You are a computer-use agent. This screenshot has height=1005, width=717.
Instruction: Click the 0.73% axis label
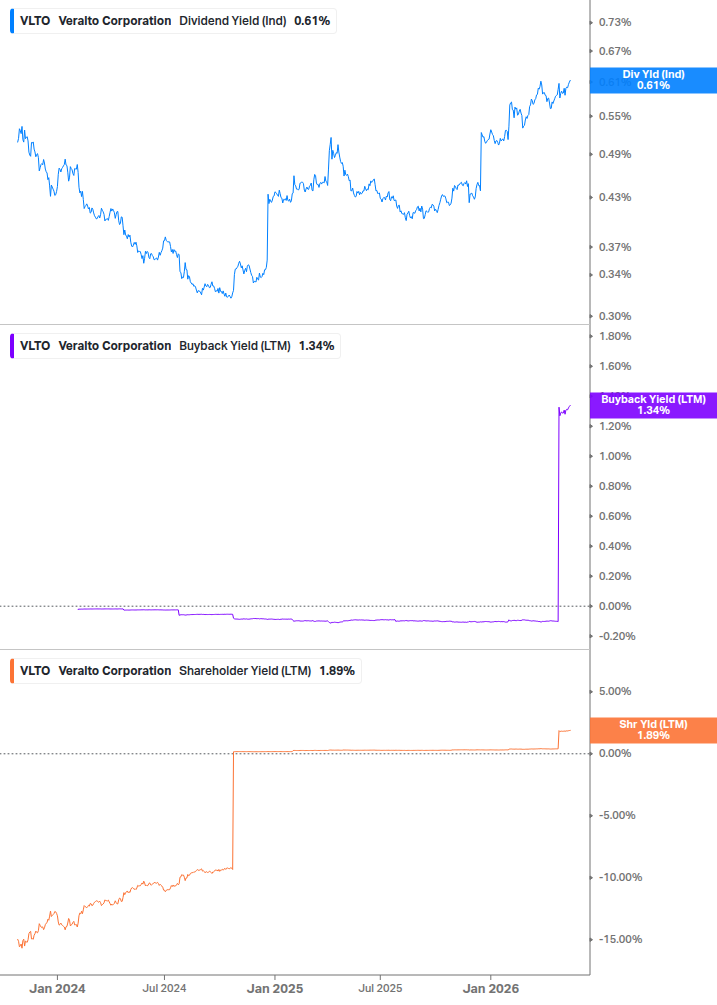(615, 22)
